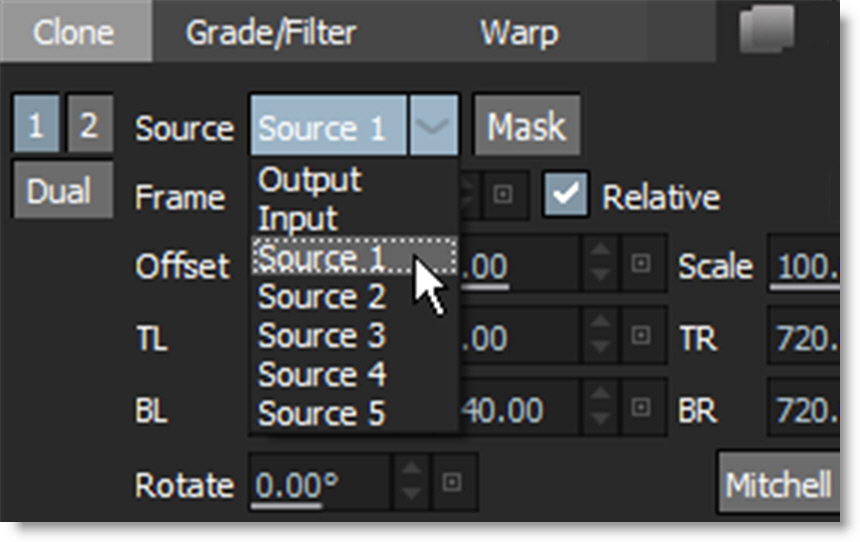Switch to the Grade/Filter tab
Viewport: 860px width, 542px height.
(270, 32)
